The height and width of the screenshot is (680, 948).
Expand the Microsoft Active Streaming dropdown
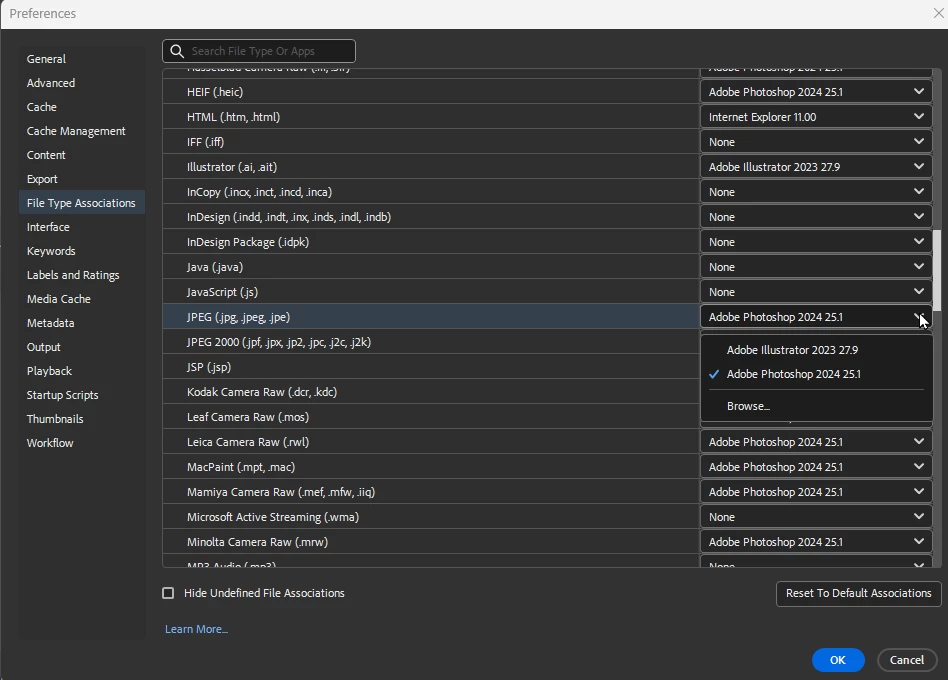(816, 517)
